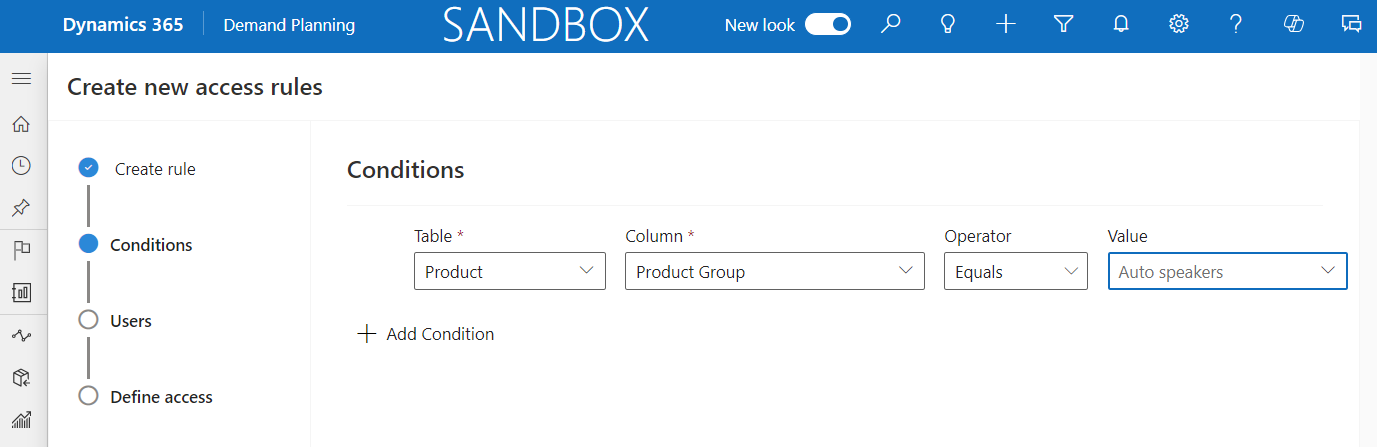Image resolution: width=1377 pixels, height=447 pixels.
Task: Open the bar chart sidebar icon
Action: click(21, 420)
